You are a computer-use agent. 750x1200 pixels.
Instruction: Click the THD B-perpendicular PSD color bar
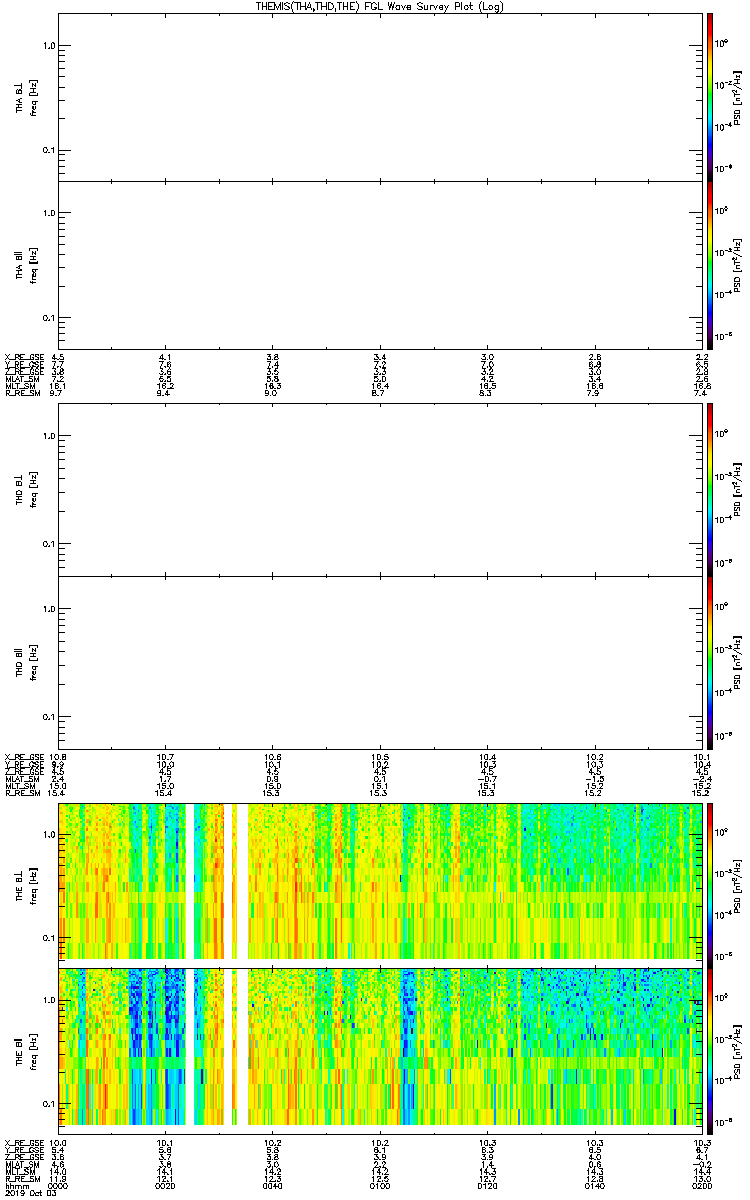point(710,491)
